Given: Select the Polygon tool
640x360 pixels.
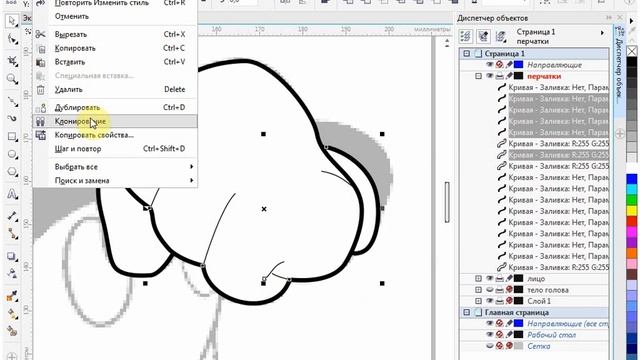Looking at the screenshot, I should click(12, 172).
